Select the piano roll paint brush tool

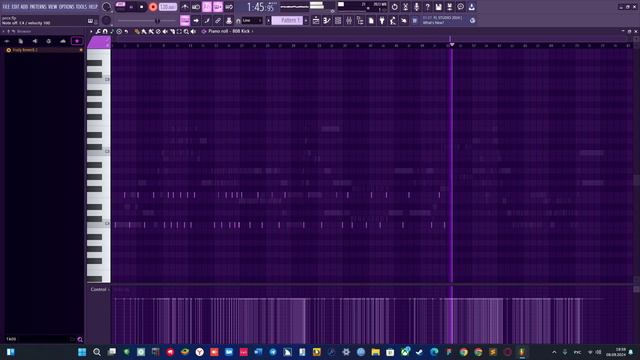144,31
